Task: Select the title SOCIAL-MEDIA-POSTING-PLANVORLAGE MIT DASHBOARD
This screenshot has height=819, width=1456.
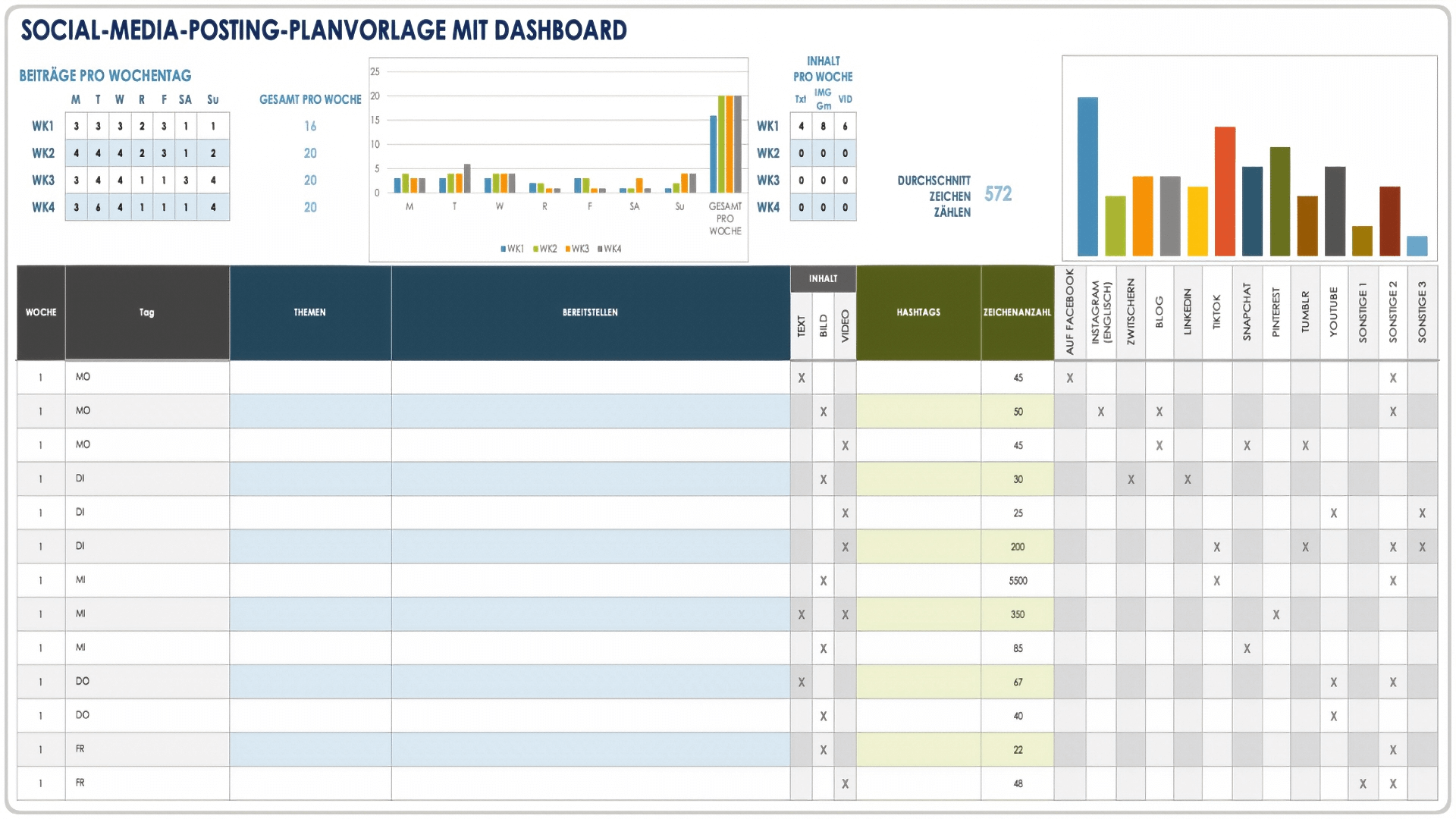Action: (x=324, y=30)
